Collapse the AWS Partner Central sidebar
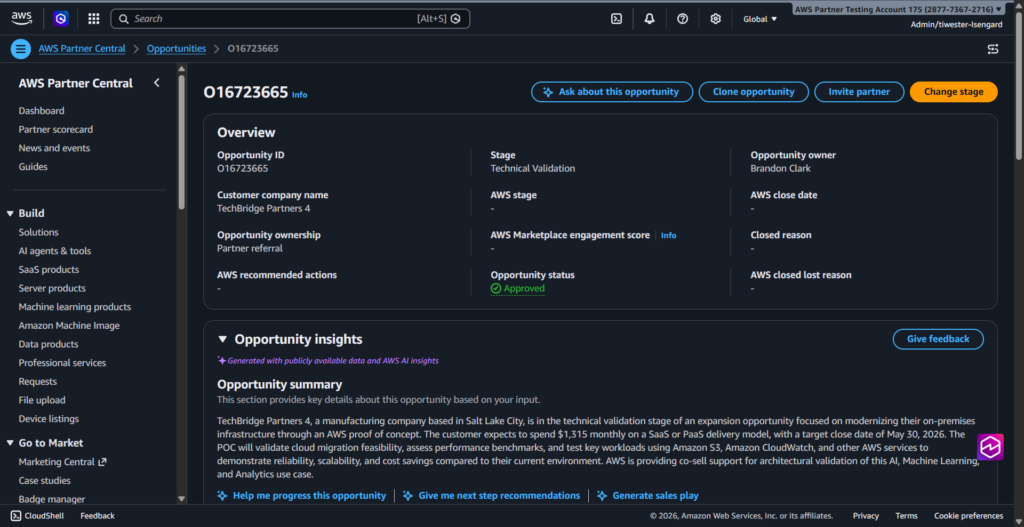1024x527 pixels. click(156, 83)
